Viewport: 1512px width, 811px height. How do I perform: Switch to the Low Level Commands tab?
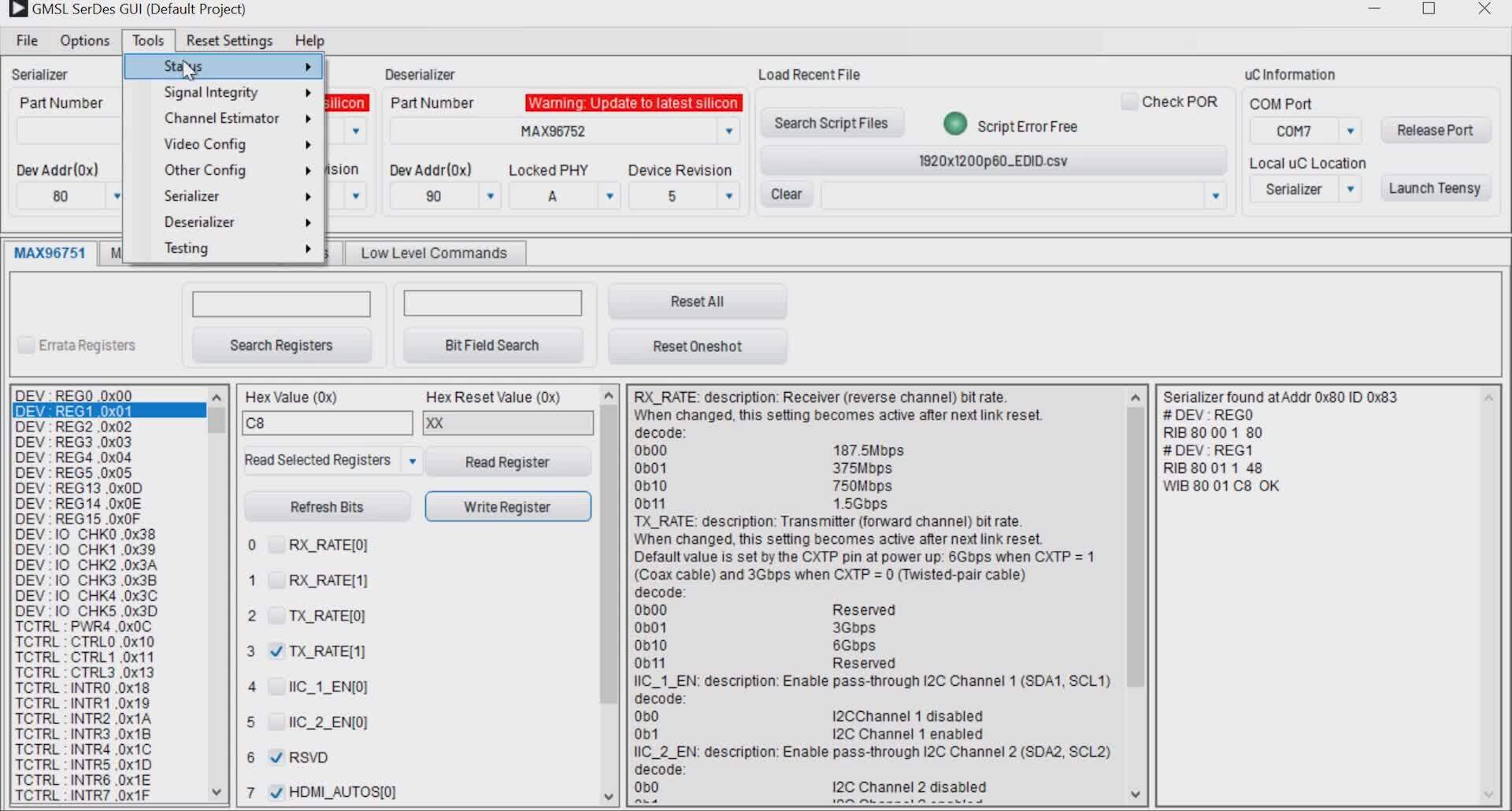coord(434,253)
